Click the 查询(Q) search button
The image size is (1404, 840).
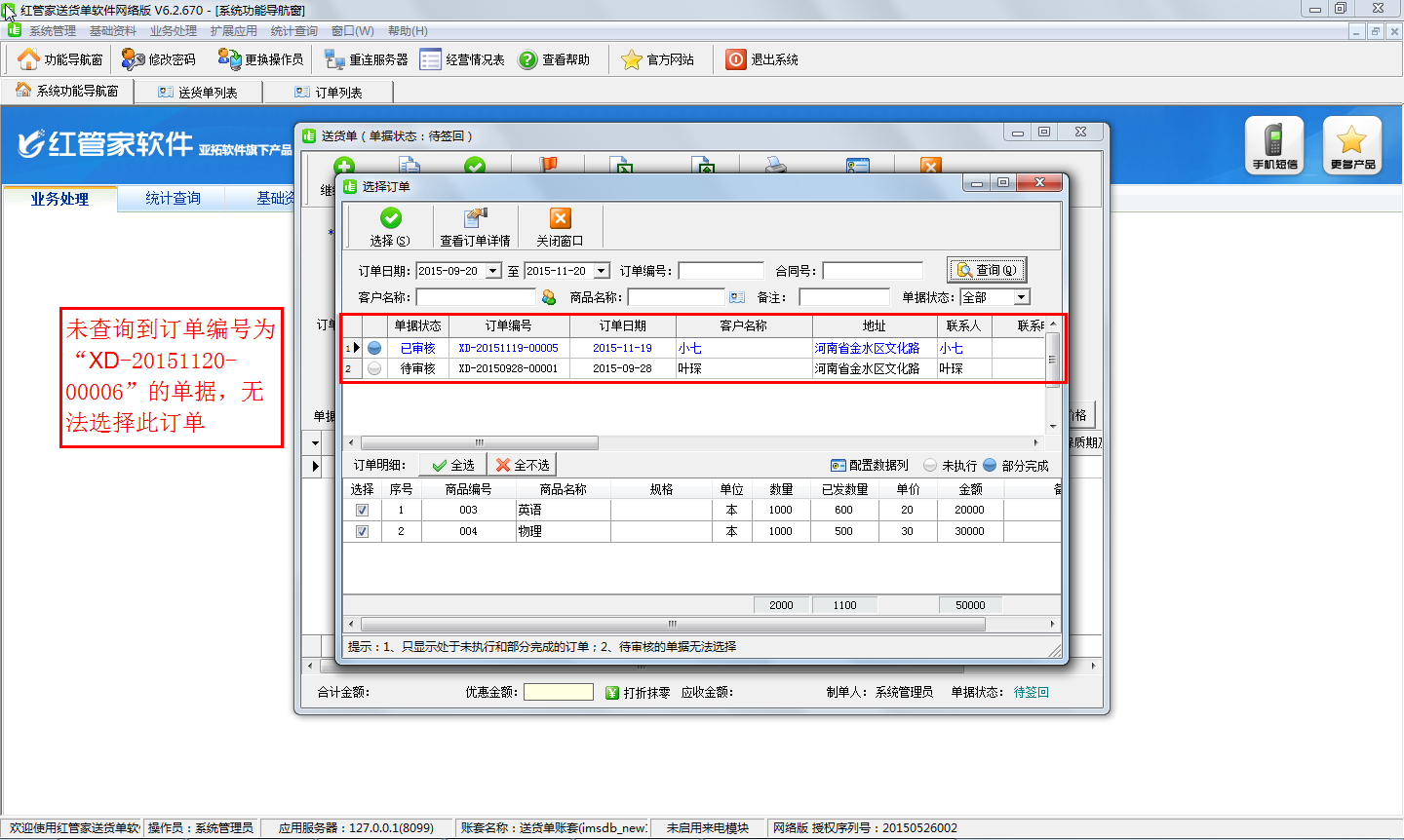[987, 270]
